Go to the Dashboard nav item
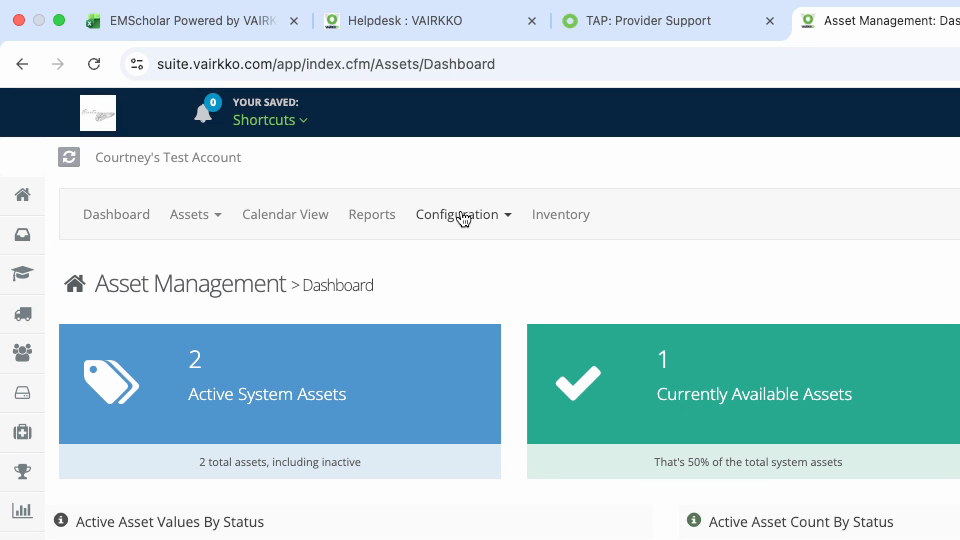Viewport: 960px width, 540px height. point(116,214)
